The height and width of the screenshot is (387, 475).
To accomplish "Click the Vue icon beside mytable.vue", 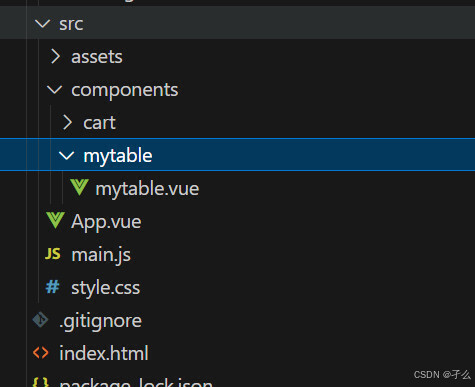I will (79, 187).
